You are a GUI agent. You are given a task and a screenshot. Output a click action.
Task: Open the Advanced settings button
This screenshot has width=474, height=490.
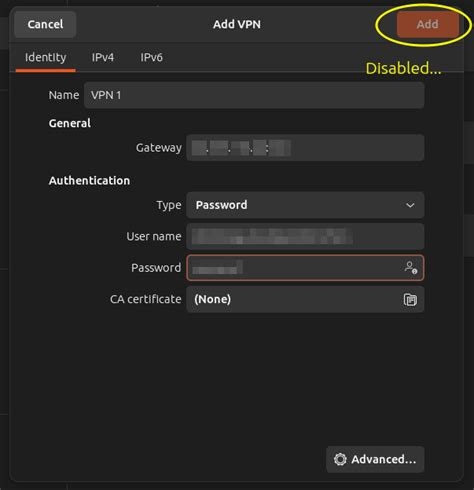coord(375,459)
